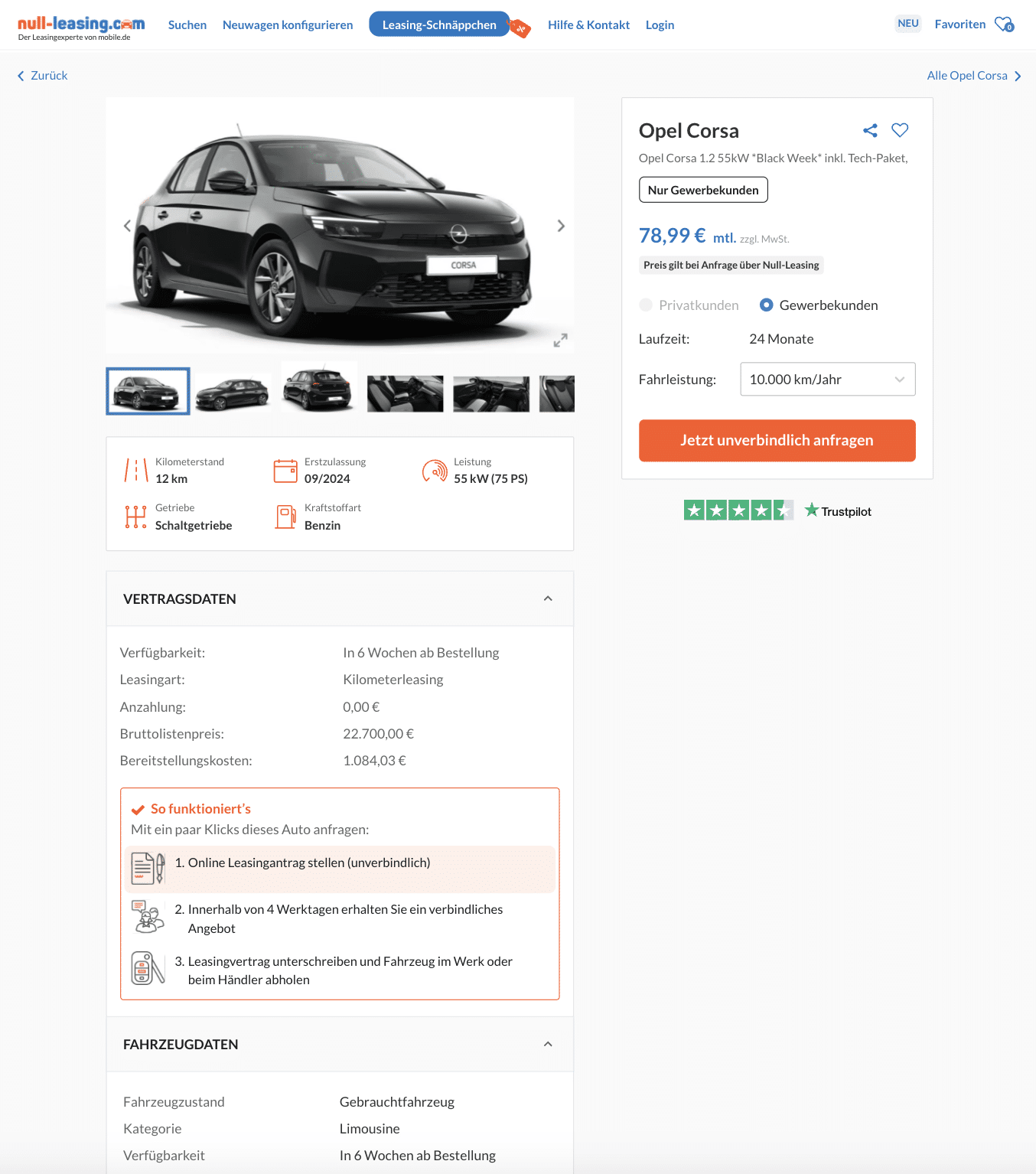Screen dimensions: 1036x1174
Task: Select the rear-view car thumbnail
Action: pyautogui.click(x=319, y=388)
